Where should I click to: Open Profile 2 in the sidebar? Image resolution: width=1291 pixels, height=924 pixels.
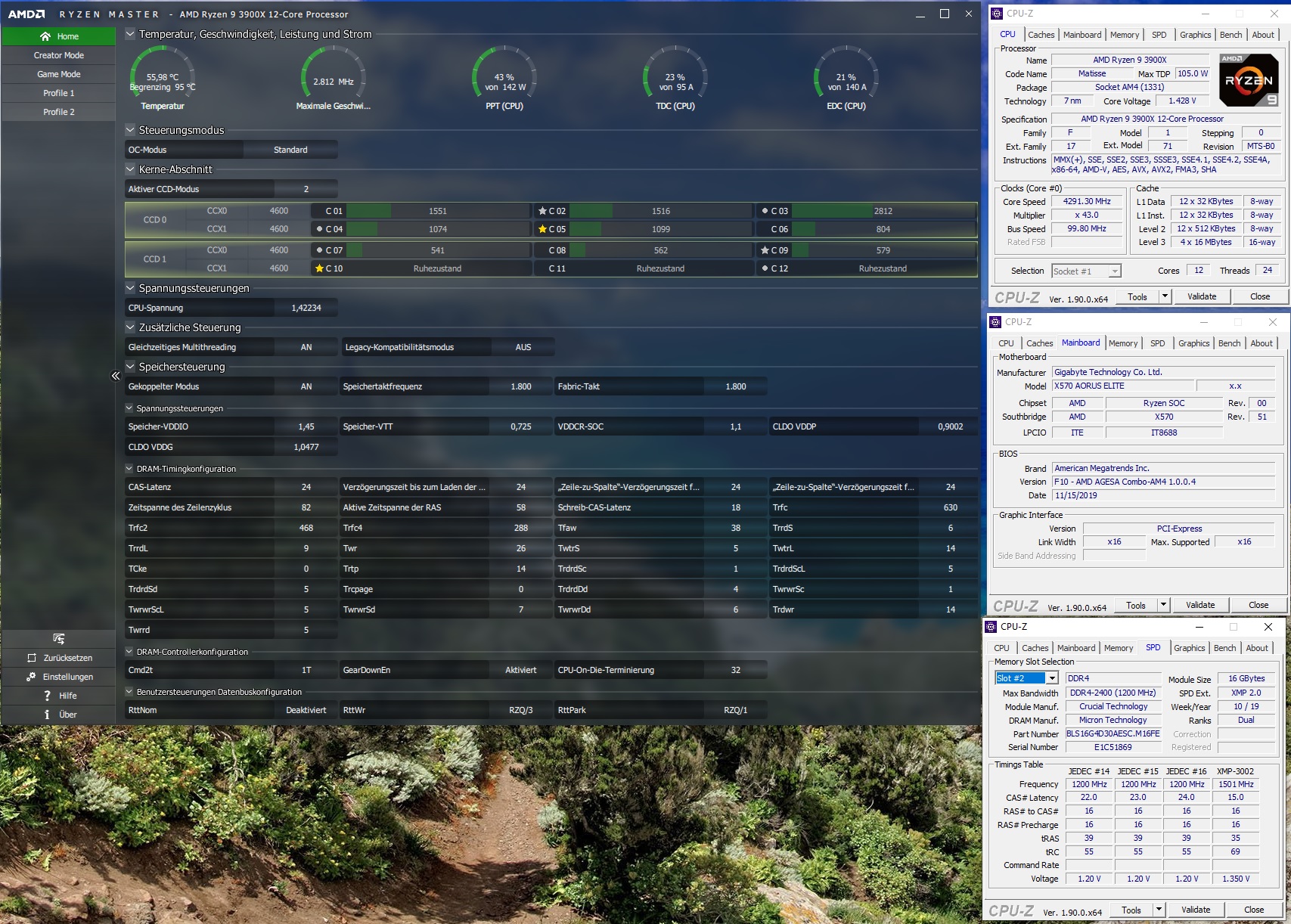tap(59, 112)
